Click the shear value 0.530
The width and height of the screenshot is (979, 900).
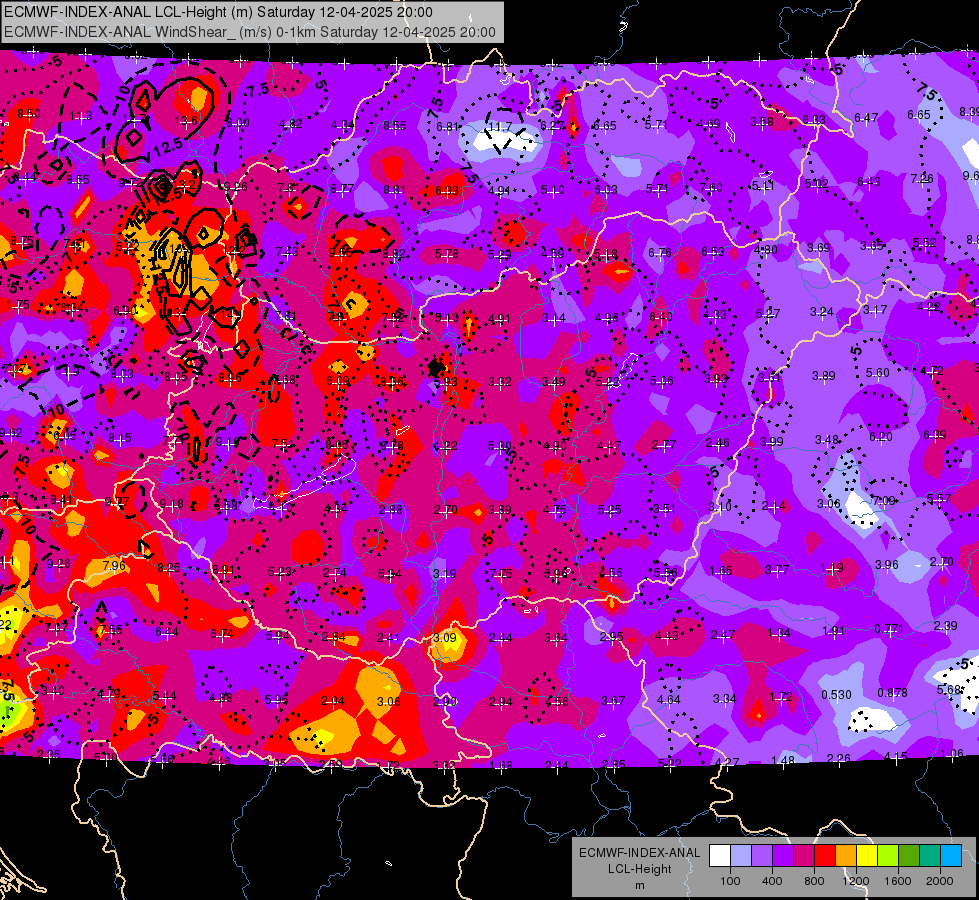point(837,695)
